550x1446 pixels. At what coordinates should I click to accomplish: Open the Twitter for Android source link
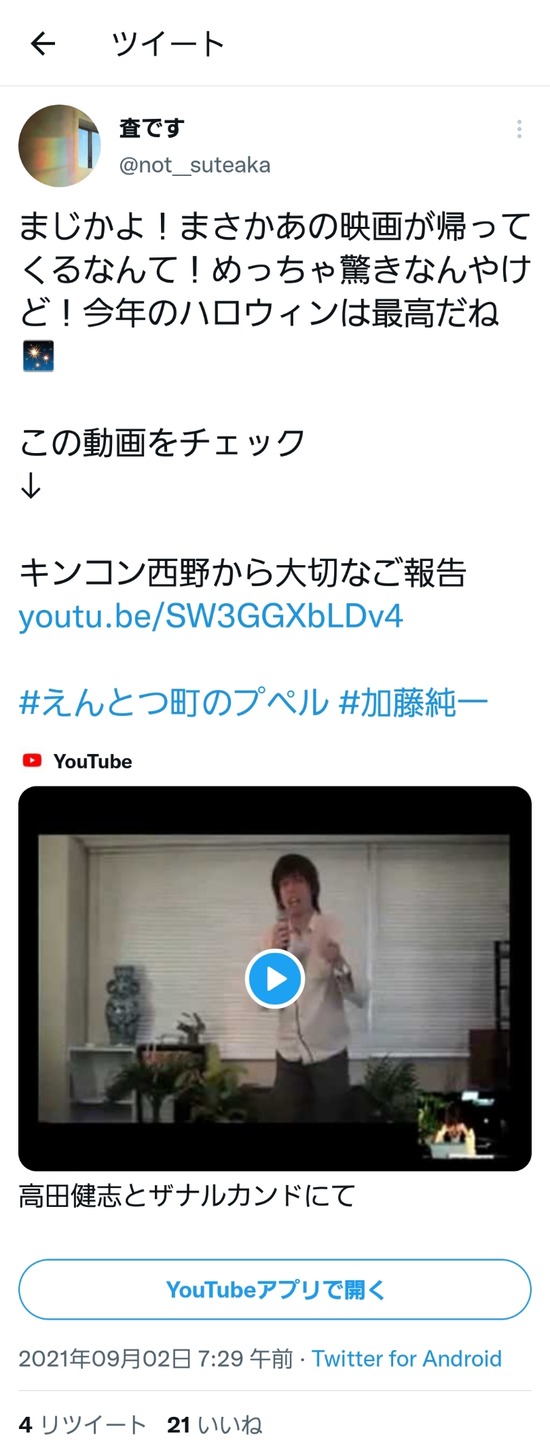[407, 1359]
